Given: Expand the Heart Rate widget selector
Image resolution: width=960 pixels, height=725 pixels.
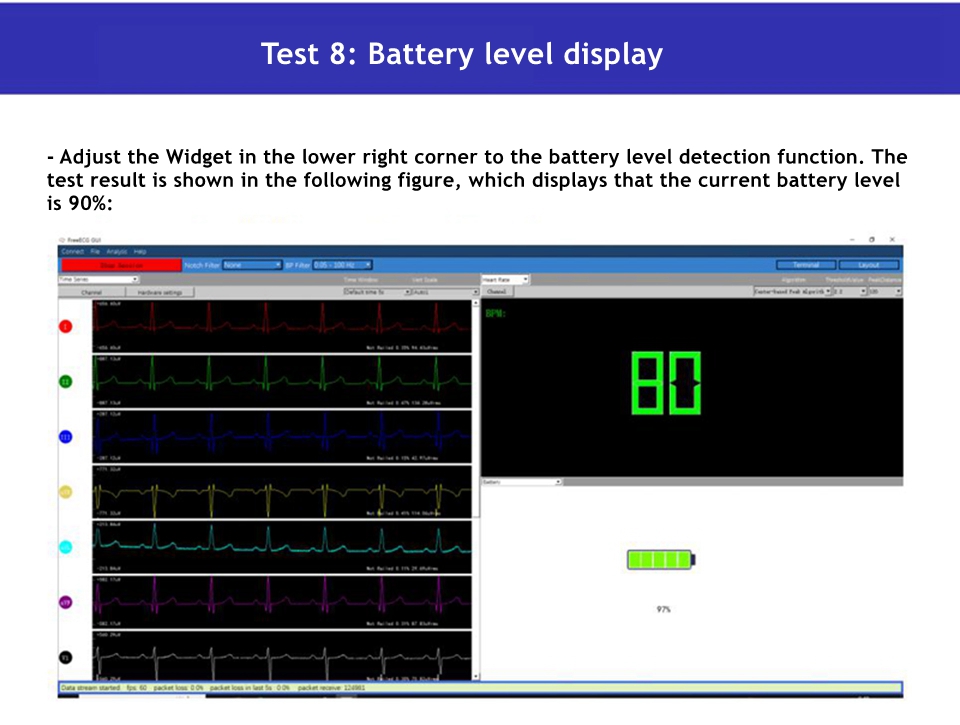Looking at the screenshot, I should coord(505,280).
